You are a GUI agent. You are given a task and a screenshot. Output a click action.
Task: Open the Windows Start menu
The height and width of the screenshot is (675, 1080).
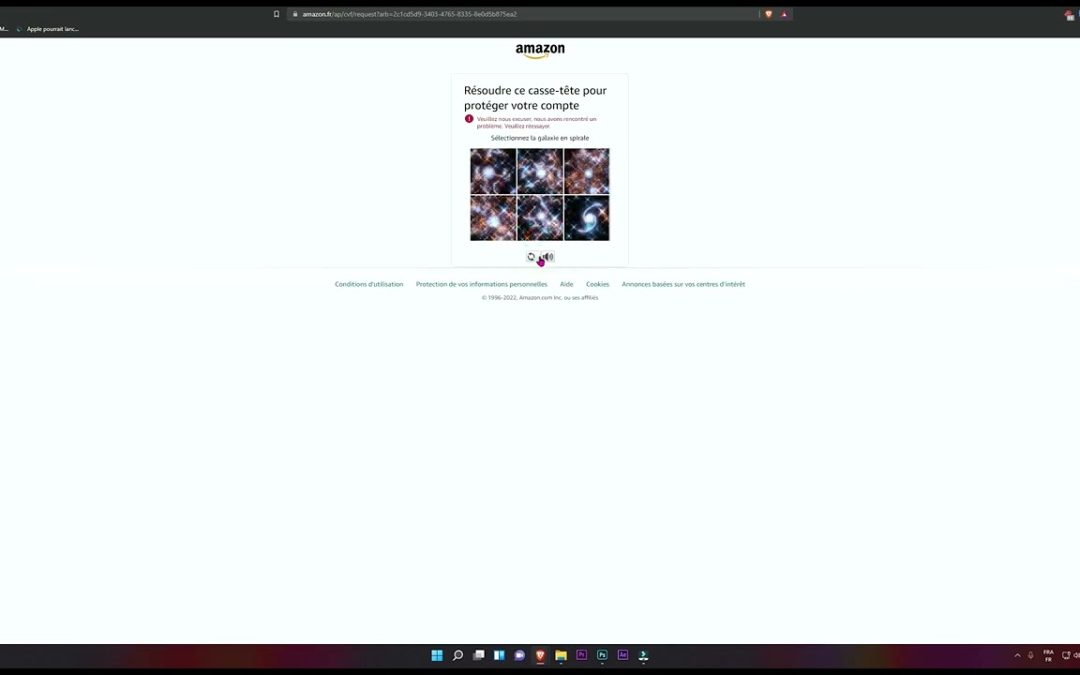[437, 655]
